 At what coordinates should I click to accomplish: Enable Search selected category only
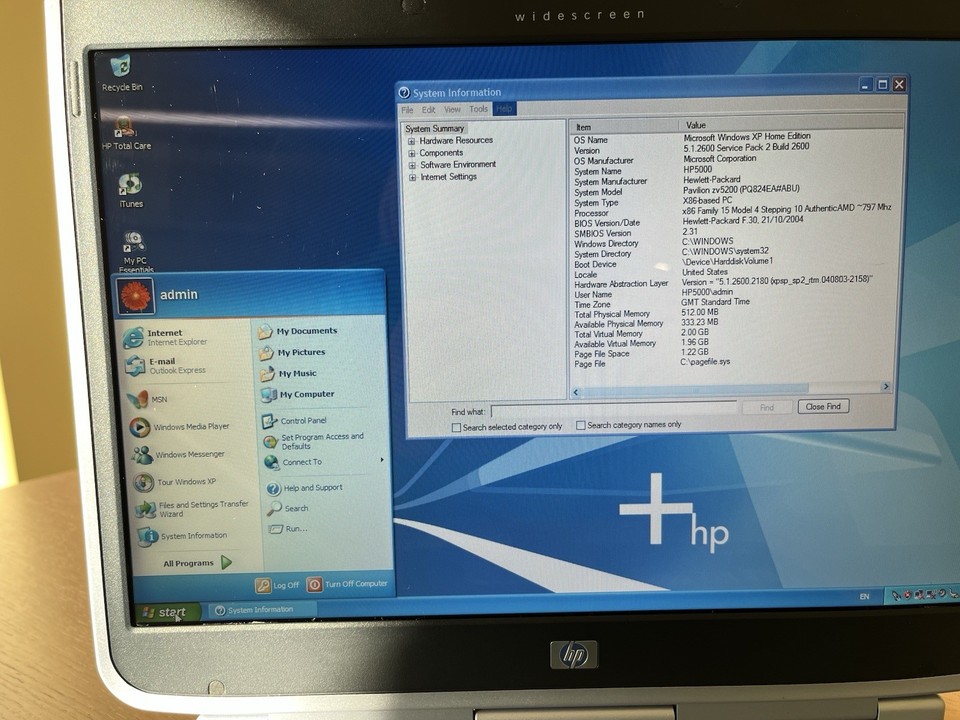click(456, 425)
